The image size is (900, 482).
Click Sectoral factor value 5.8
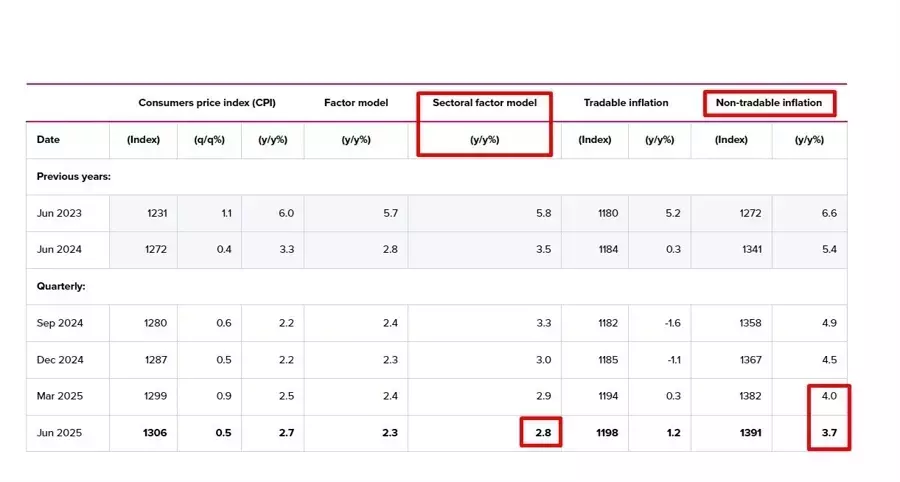point(544,213)
